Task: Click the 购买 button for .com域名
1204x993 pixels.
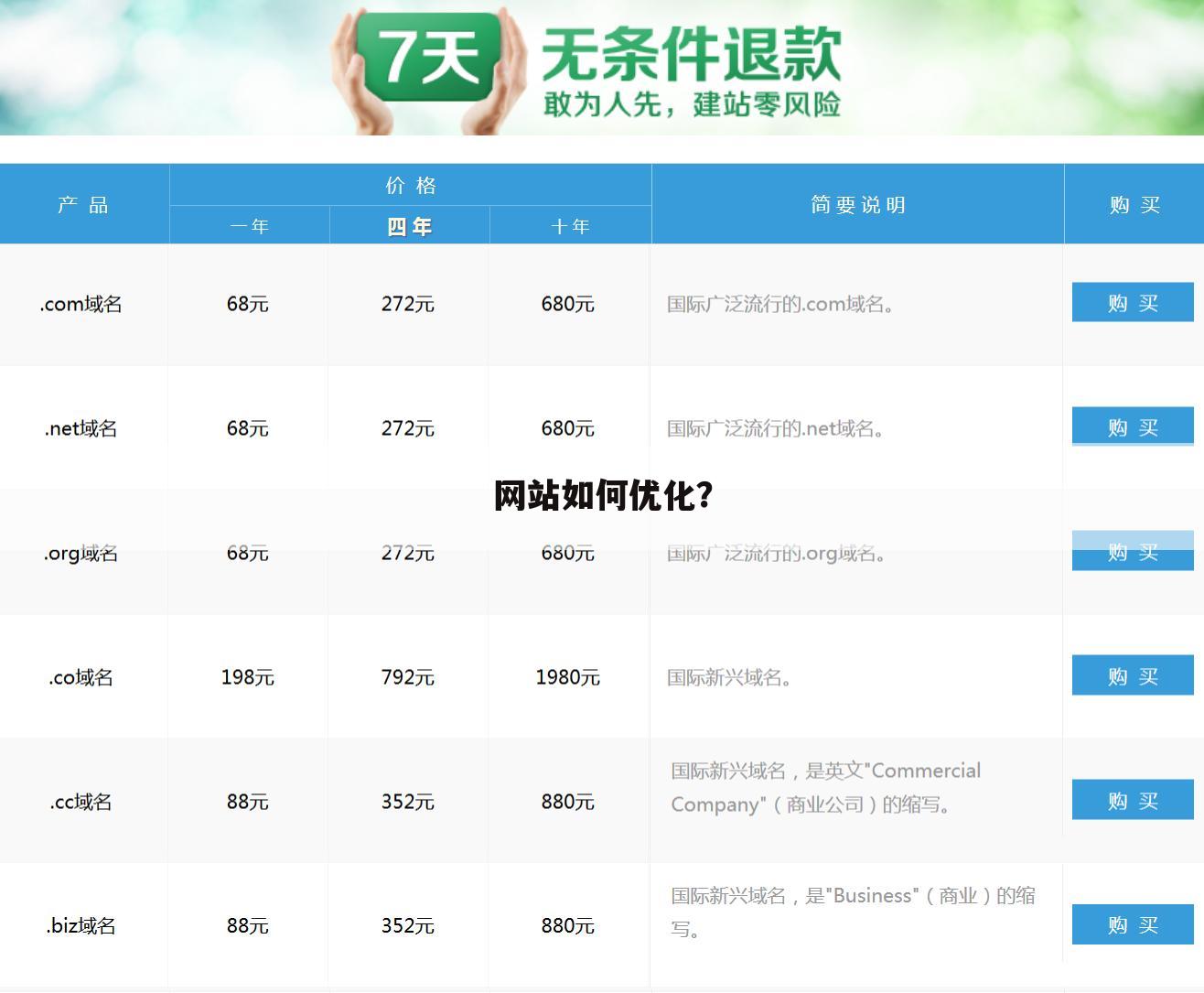Action: click(1132, 302)
